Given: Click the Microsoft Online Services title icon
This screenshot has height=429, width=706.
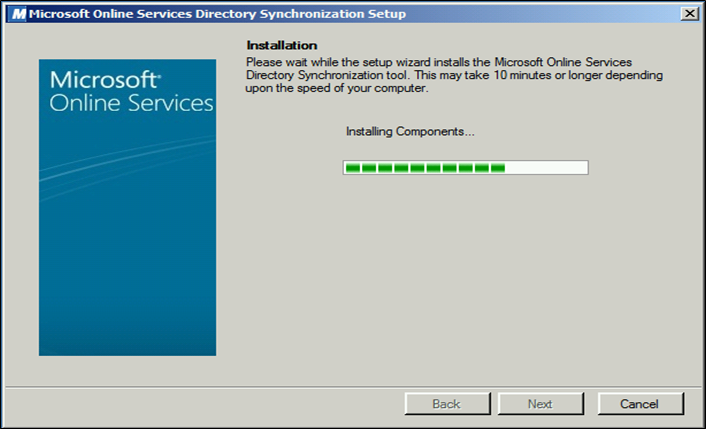Looking at the screenshot, I should (x=18, y=14).
